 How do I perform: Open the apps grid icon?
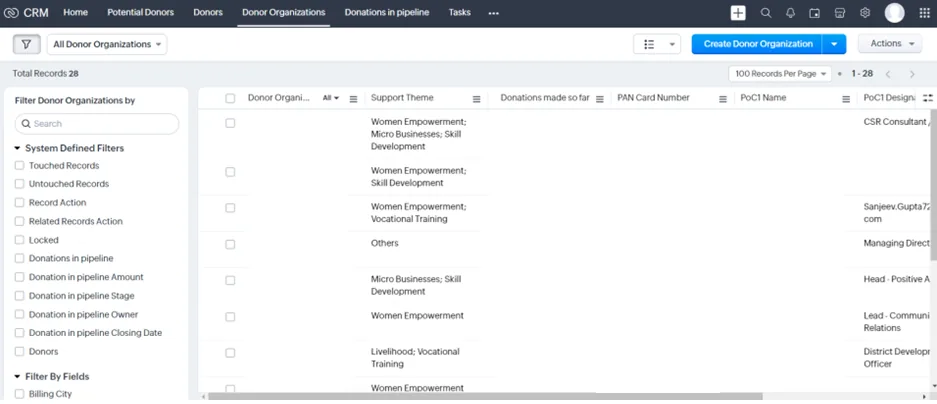point(924,13)
